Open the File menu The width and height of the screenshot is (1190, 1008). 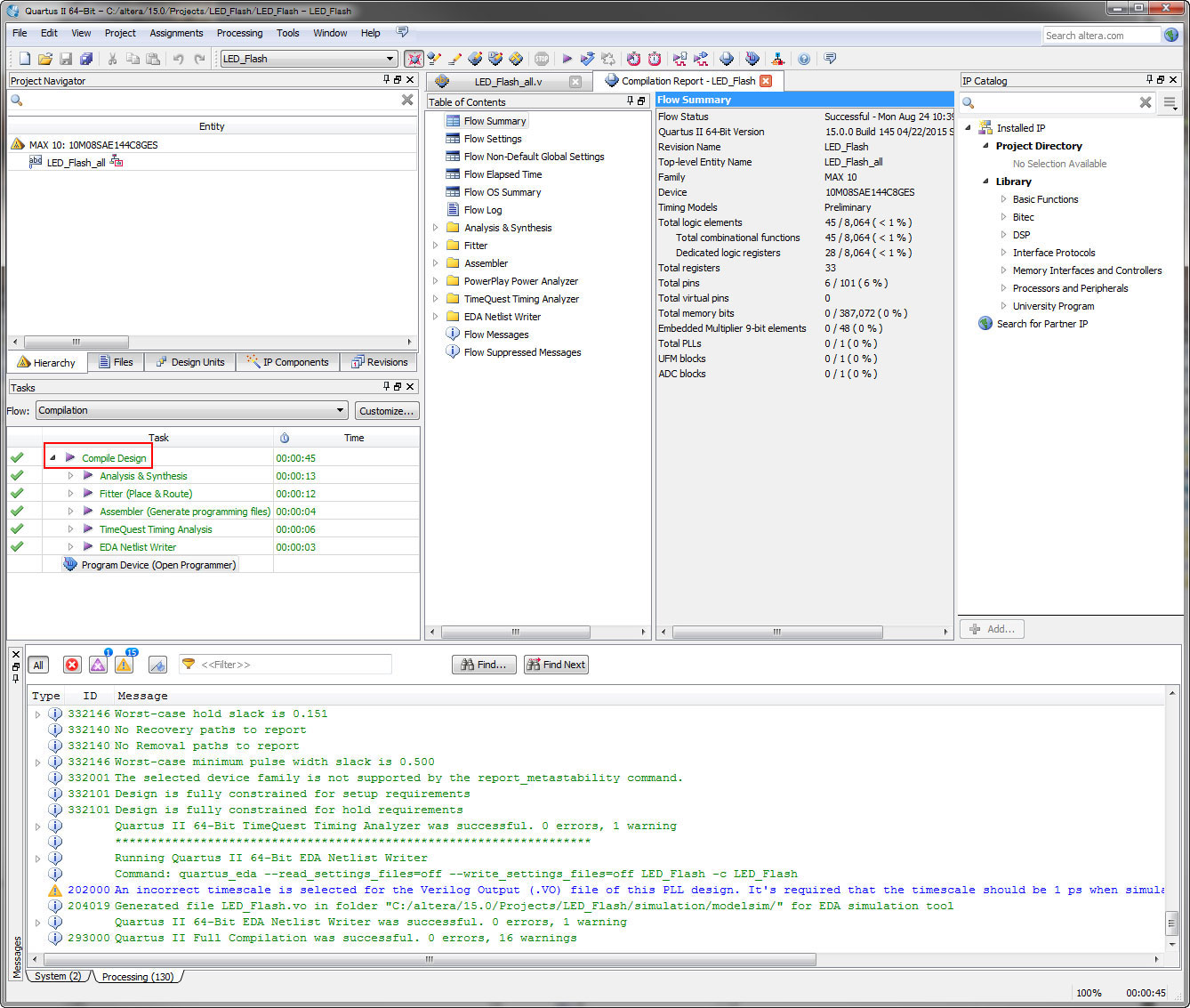tap(20, 33)
